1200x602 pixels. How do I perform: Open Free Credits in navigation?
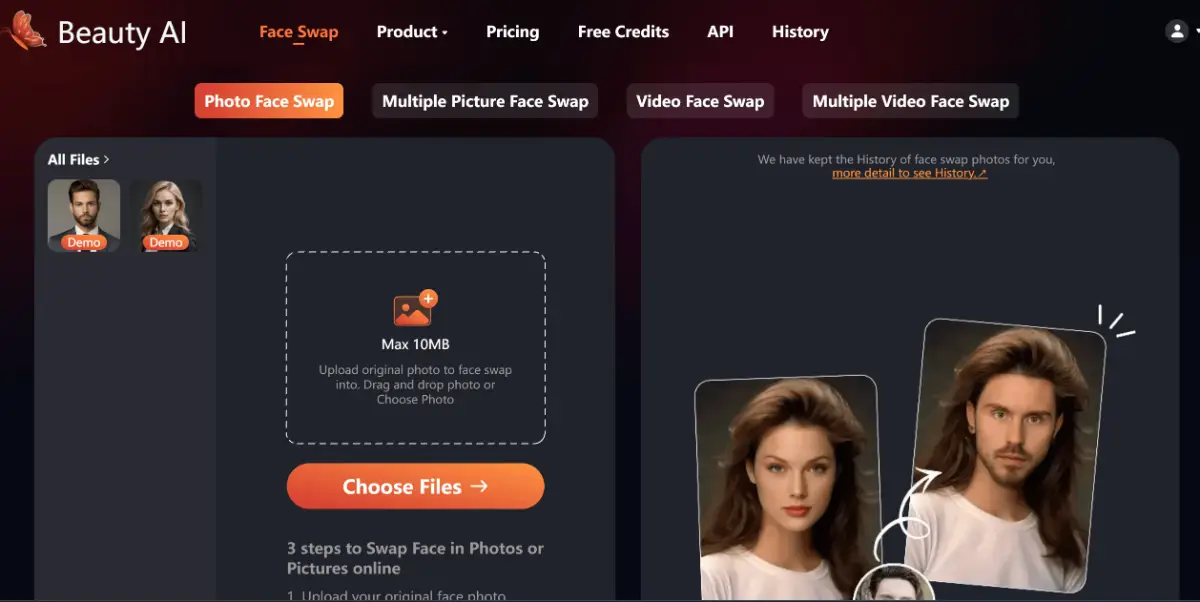click(x=623, y=32)
